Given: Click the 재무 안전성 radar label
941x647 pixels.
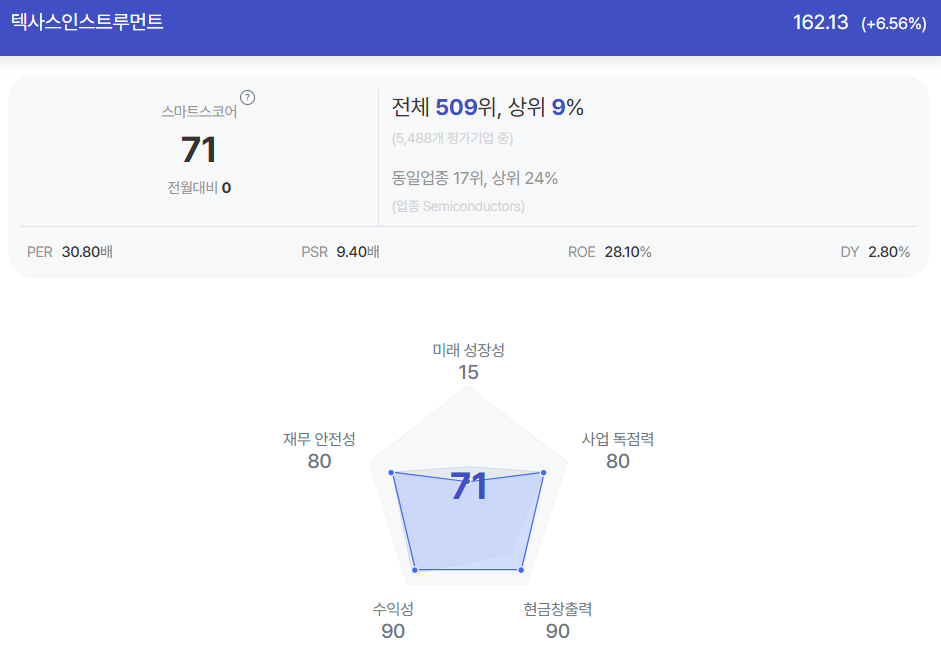Looking at the screenshot, I should [319, 439].
